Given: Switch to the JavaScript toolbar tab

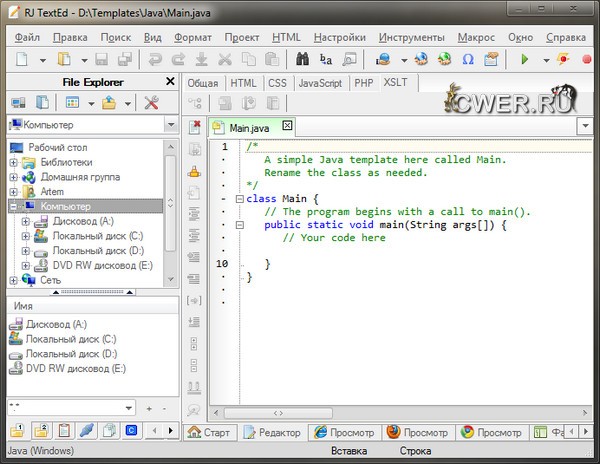Looking at the screenshot, I should click(320, 83).
